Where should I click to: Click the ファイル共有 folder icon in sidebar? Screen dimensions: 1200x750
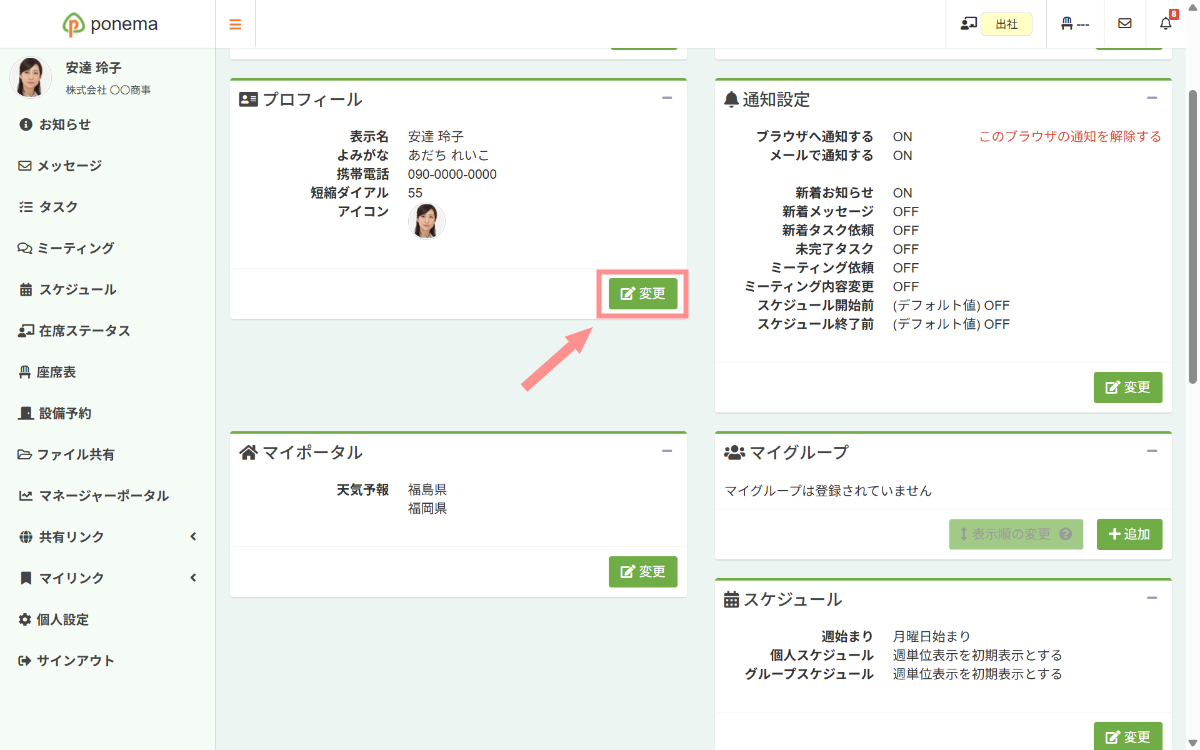click(x=26, y=455)
